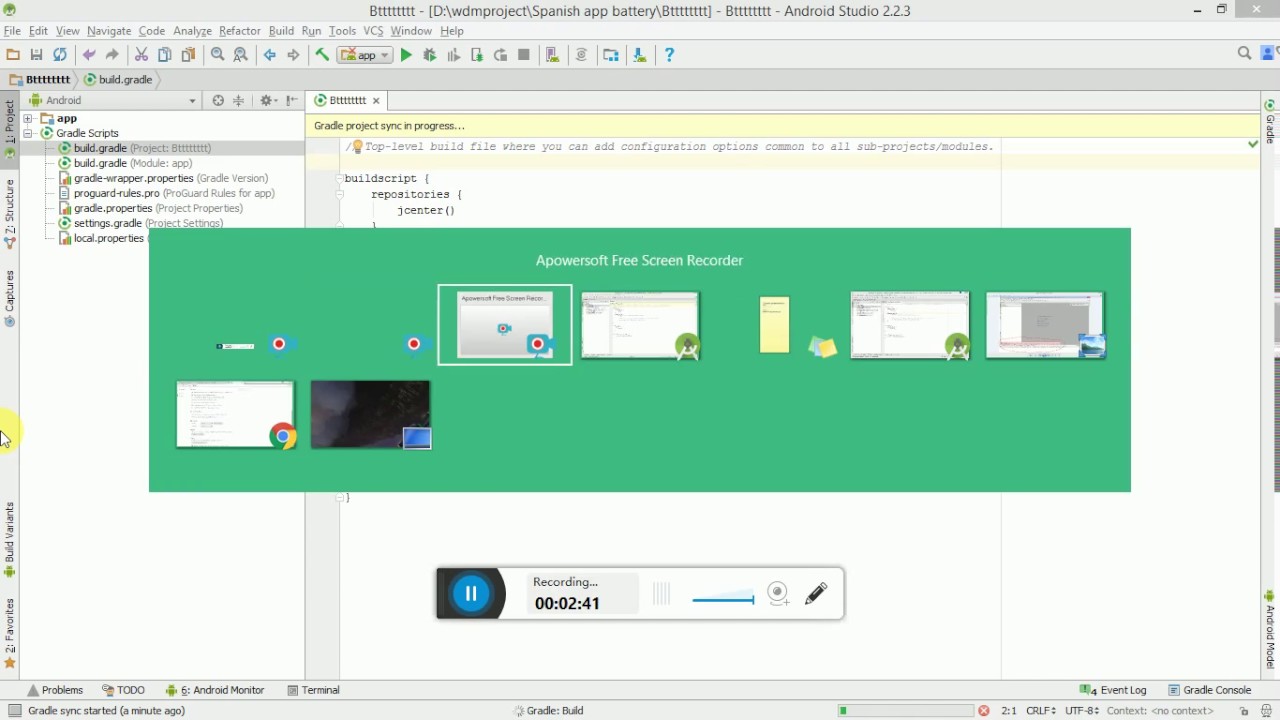Click the blue Help question mark icon
Image resolution: width=1280 pixels, height=720 pixels.
669,55
